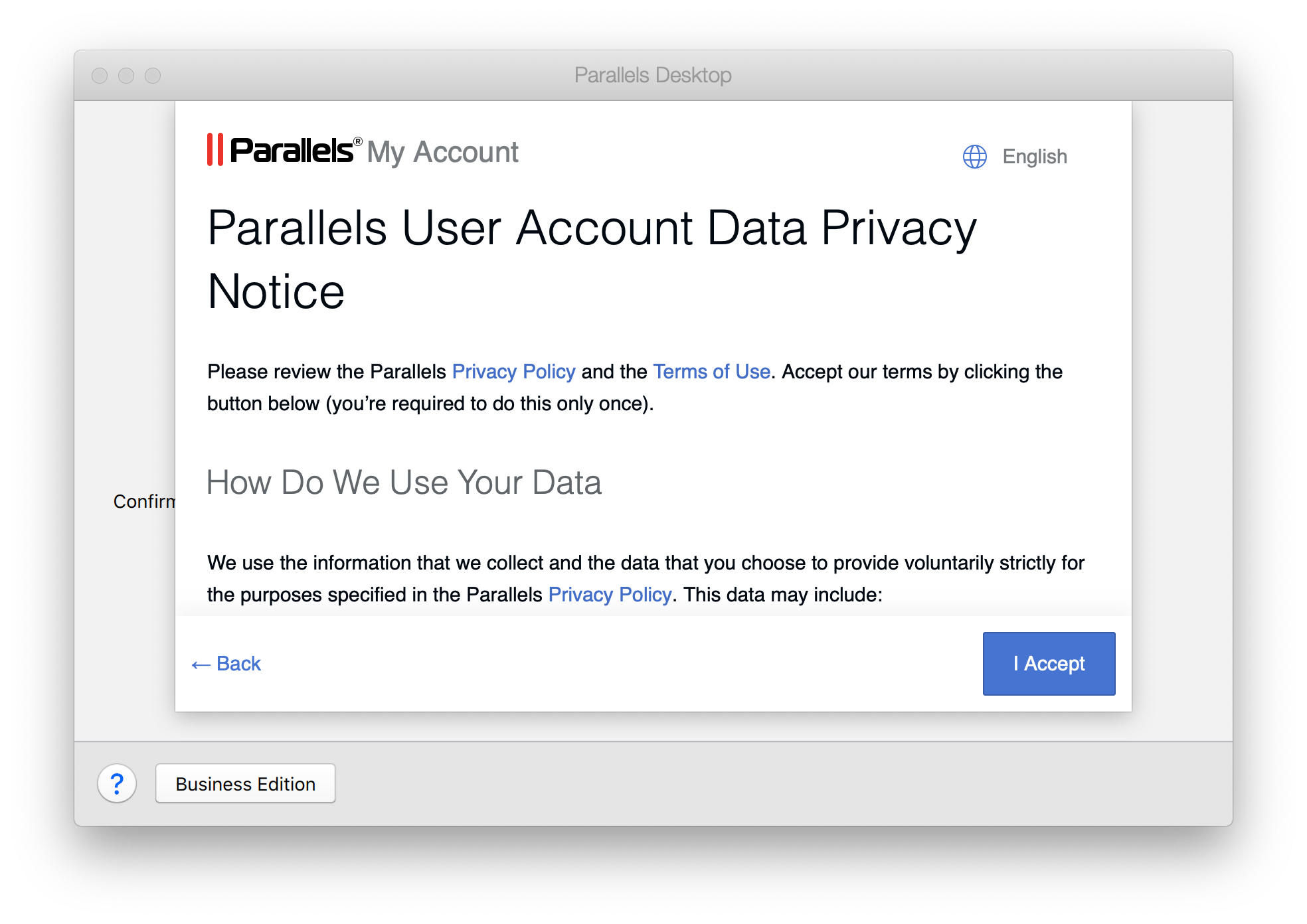Screen dimensions: 1307x924
Task: Click the partially hidden Confirm label
Action: point(143,501)
